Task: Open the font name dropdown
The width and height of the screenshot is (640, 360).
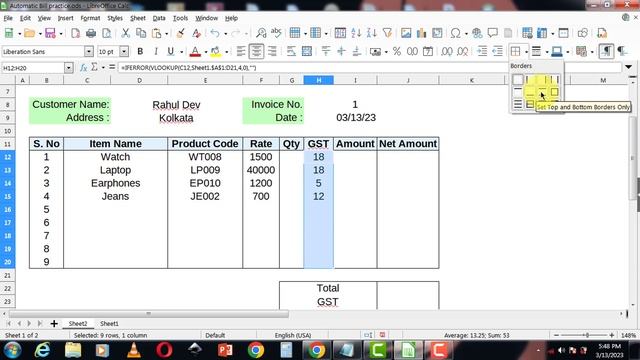Action: [89, 51]
